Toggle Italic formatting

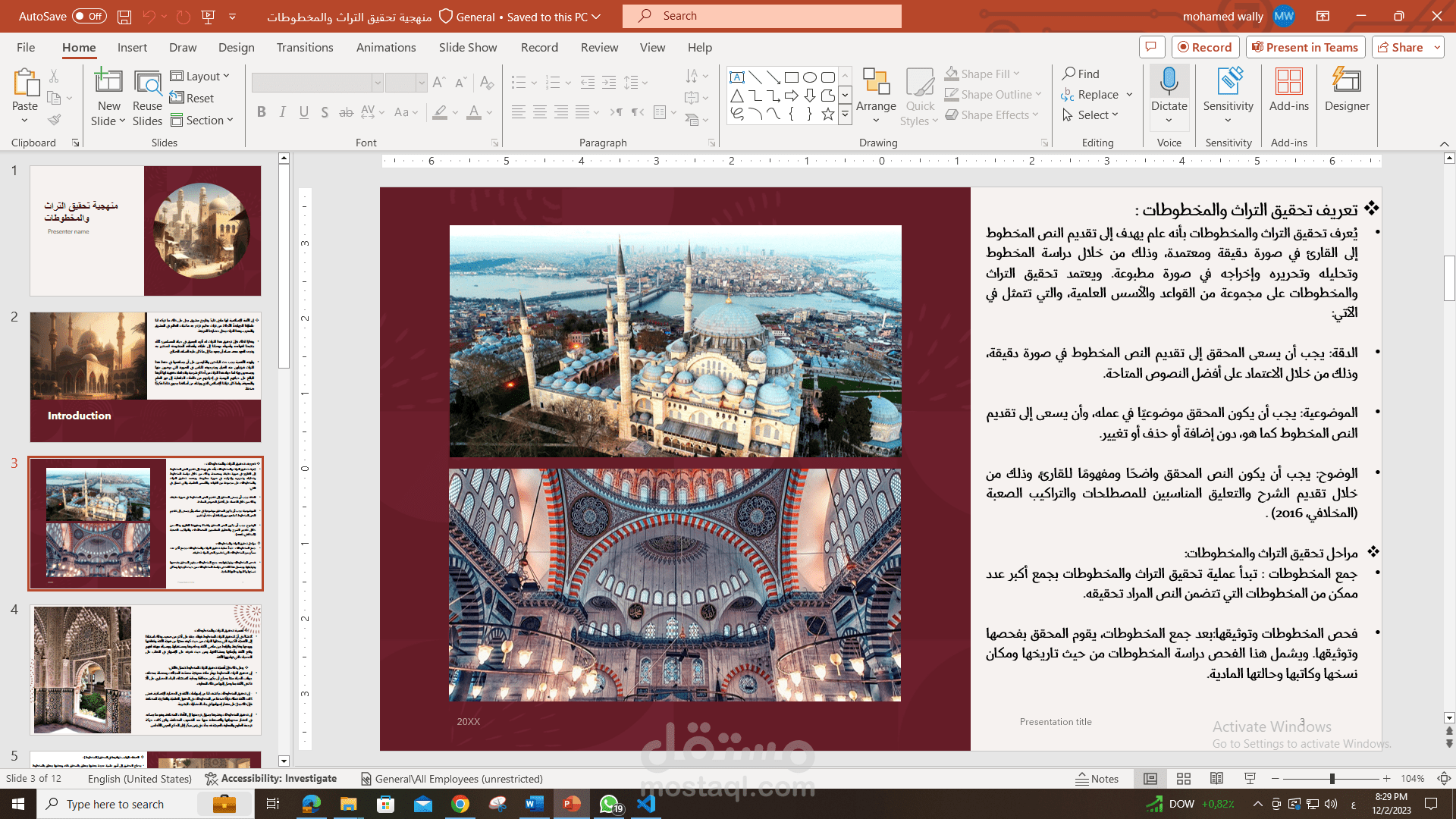(283, 112)
